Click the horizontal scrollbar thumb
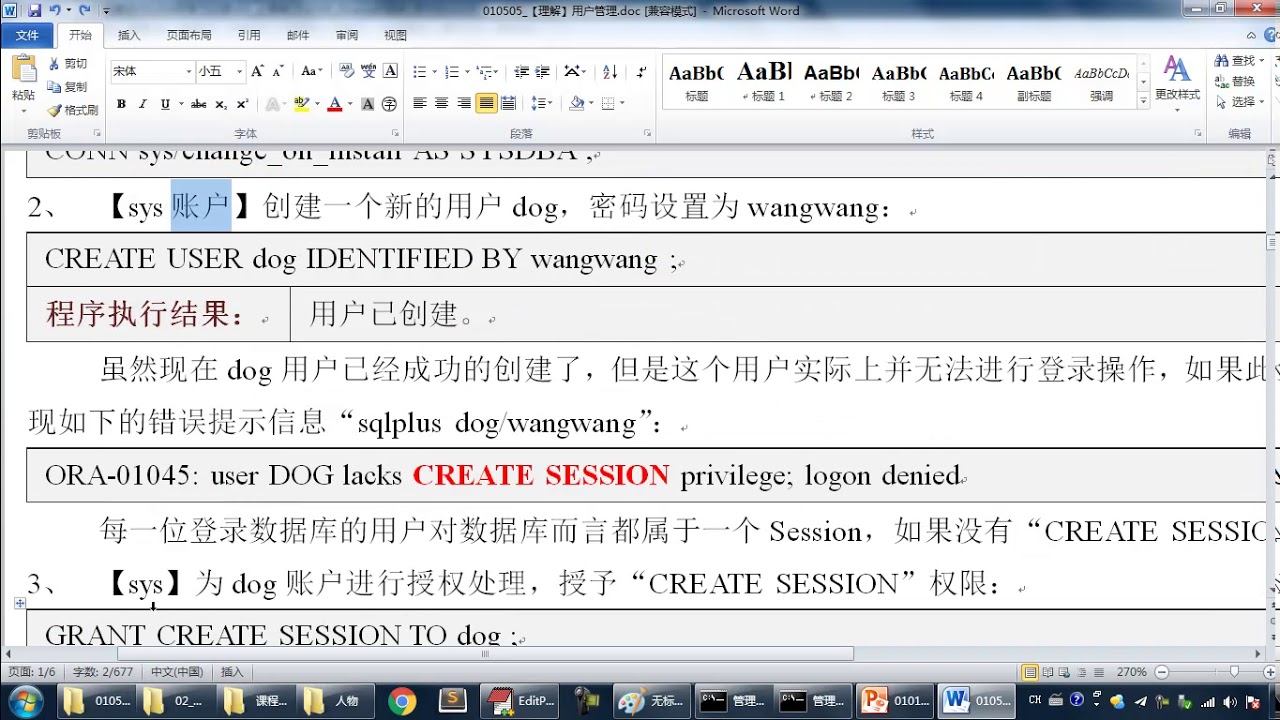The width and height of the screenshot is (1280, 720). point(485,654)
